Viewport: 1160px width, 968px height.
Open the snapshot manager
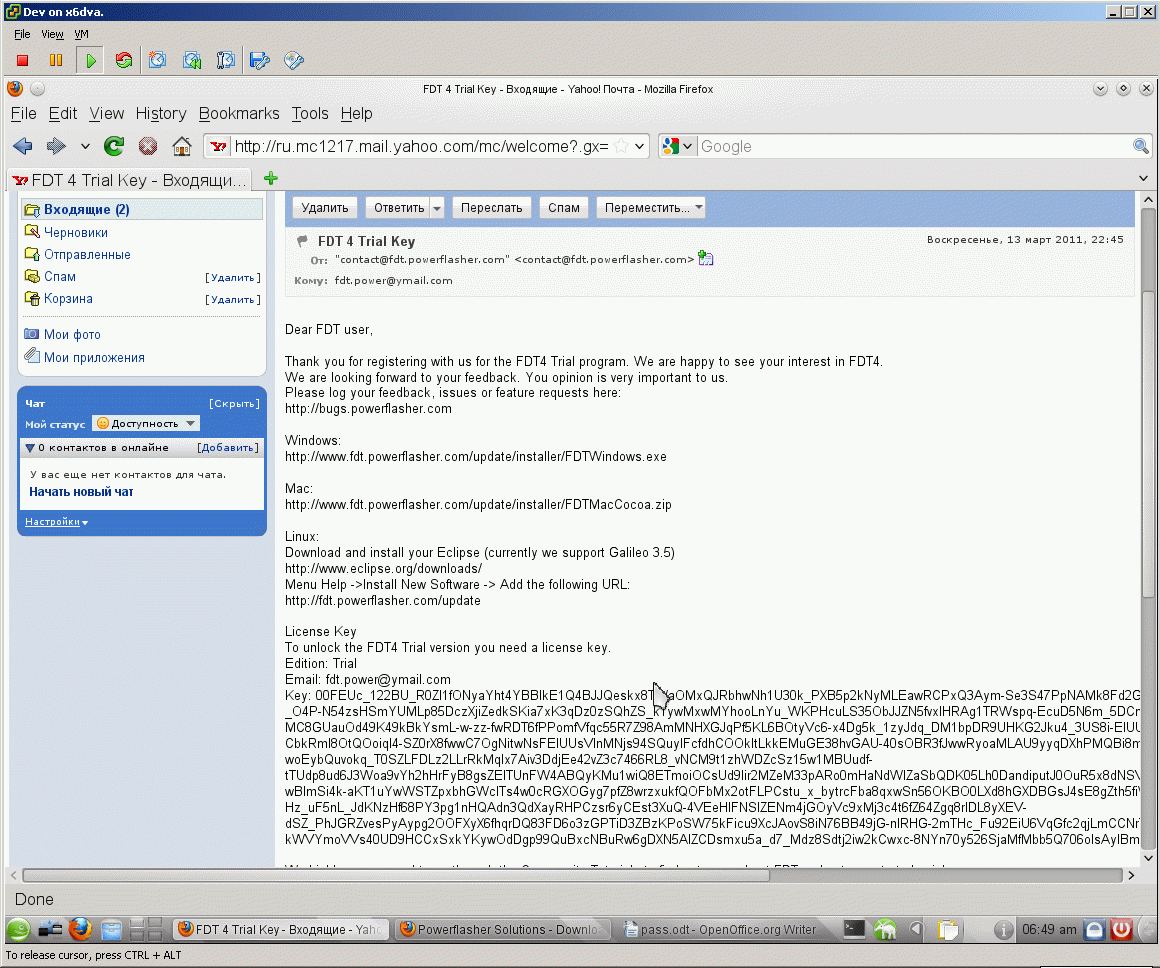click(x=225, y=61)
